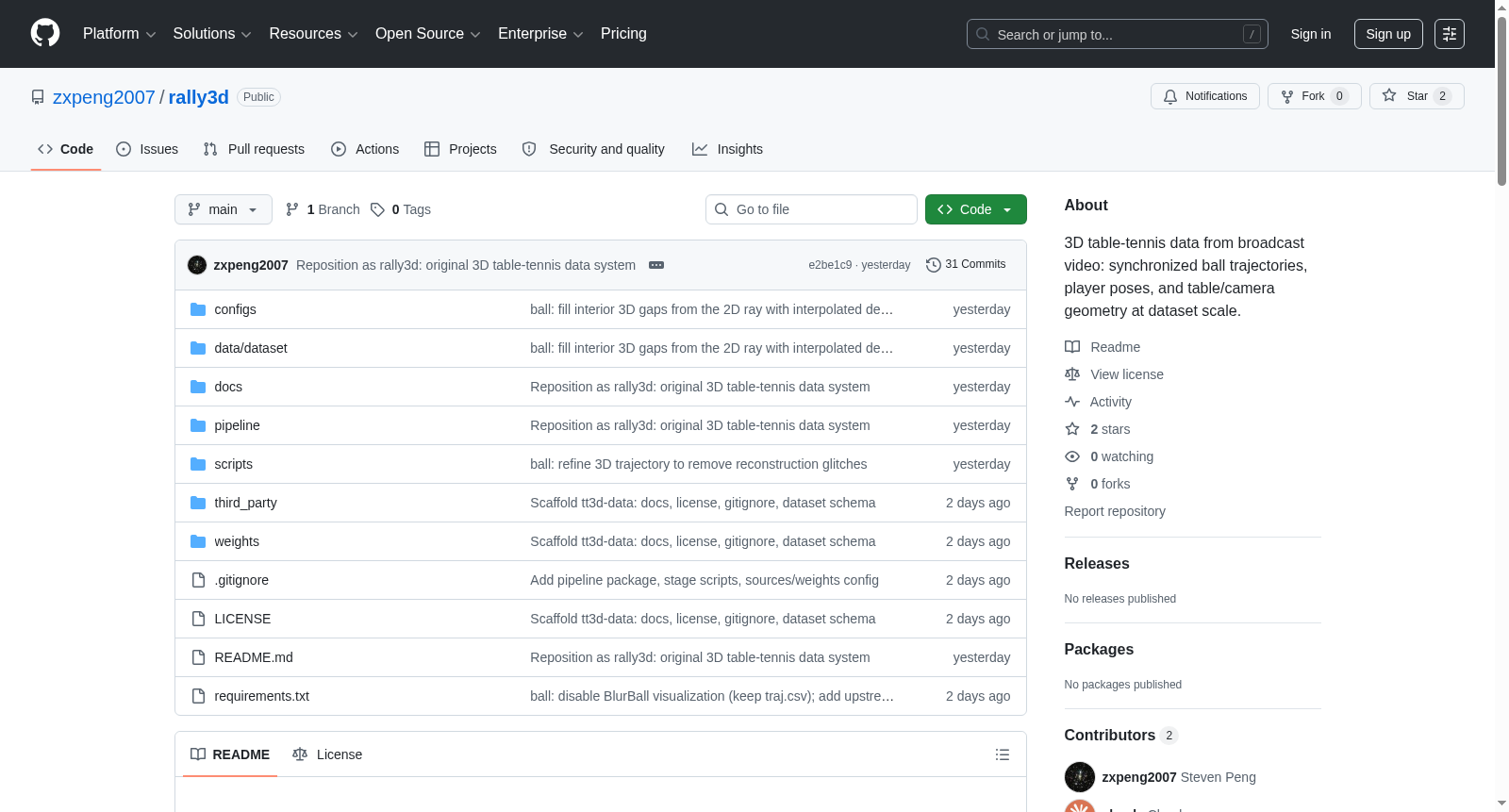Click the scripts folder icon

coord(198,464)
